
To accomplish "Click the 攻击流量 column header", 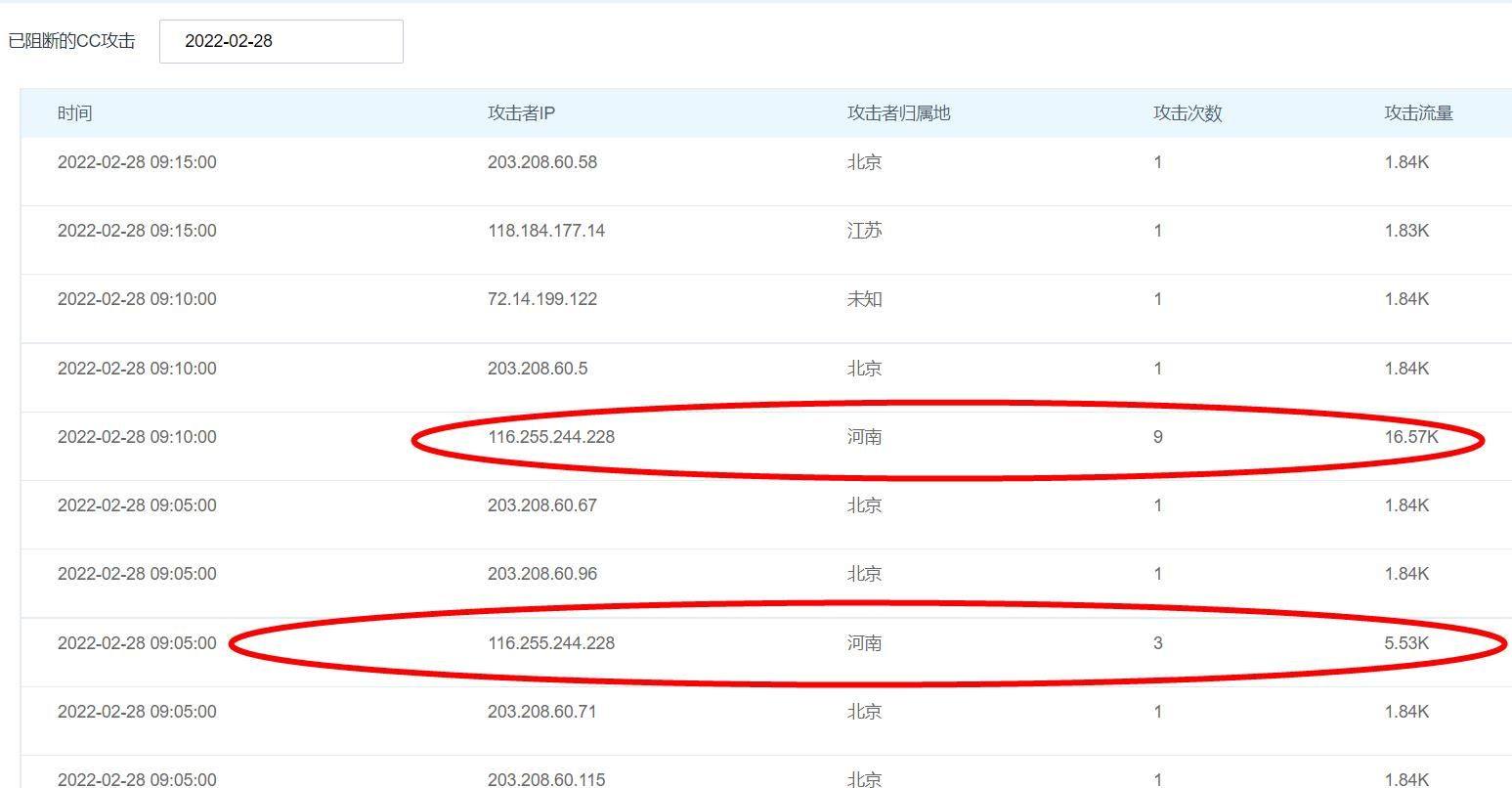I will pyautogui.click(x=1418, y=113).
